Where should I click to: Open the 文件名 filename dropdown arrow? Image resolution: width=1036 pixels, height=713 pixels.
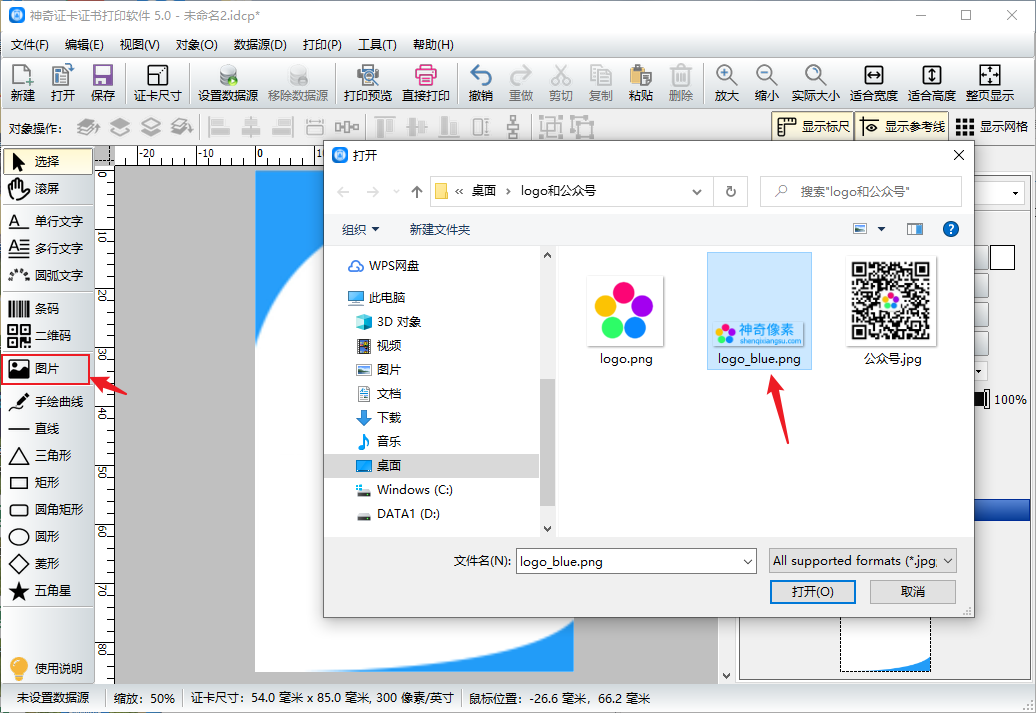(x=747, y=562)
